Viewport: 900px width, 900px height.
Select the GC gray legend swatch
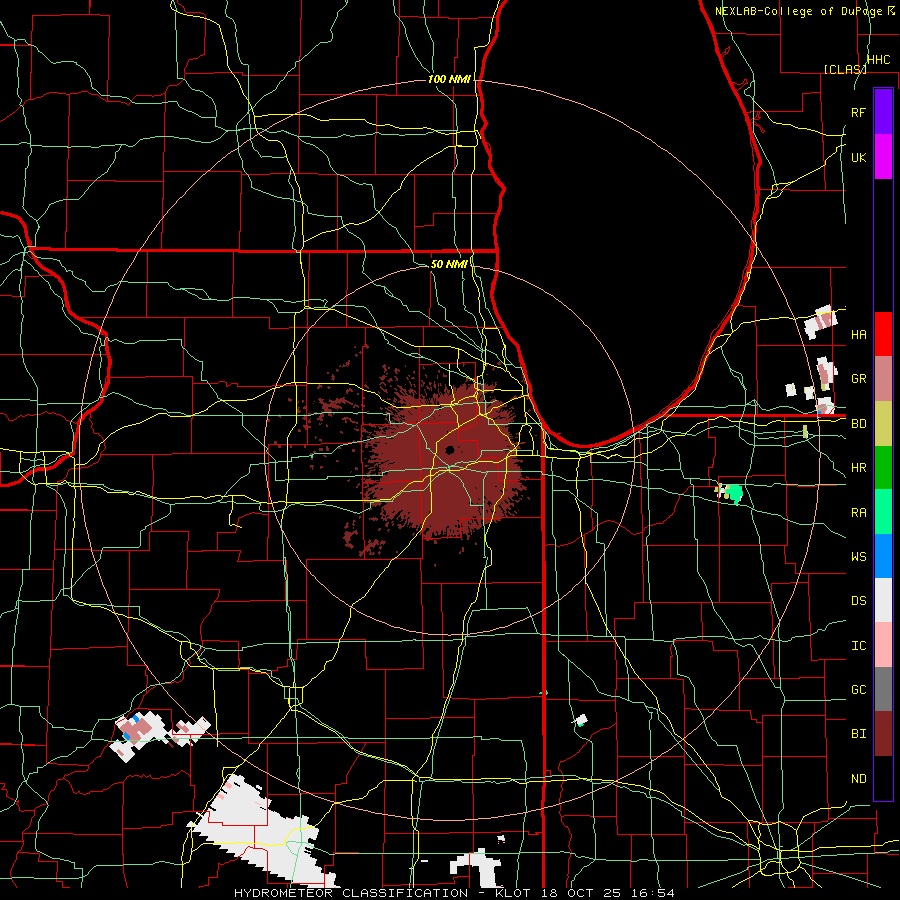coord(883,689)
